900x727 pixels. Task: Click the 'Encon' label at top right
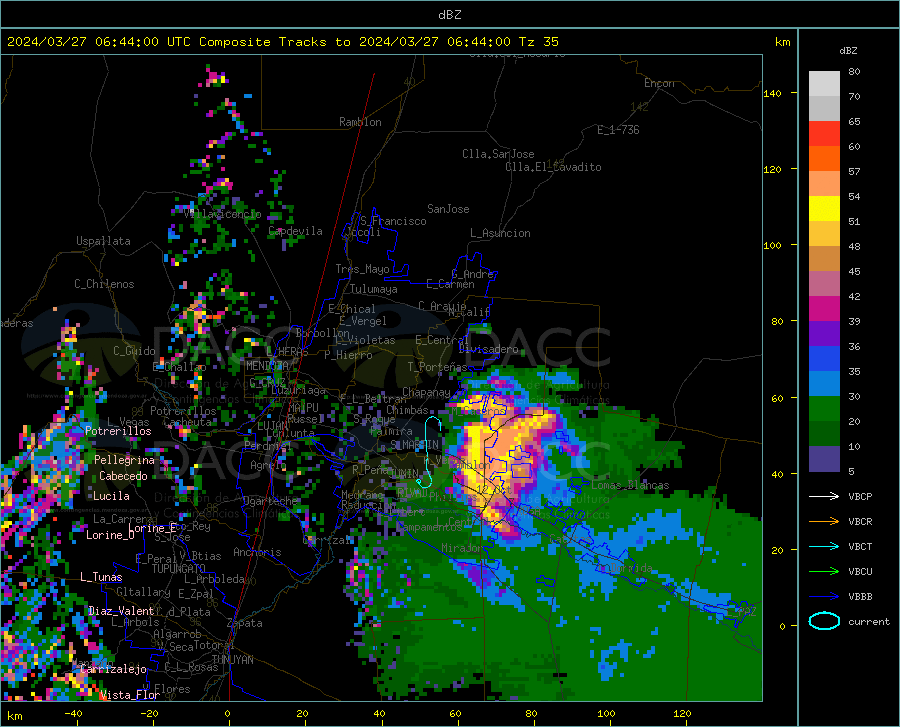click(x=659, y=83)
